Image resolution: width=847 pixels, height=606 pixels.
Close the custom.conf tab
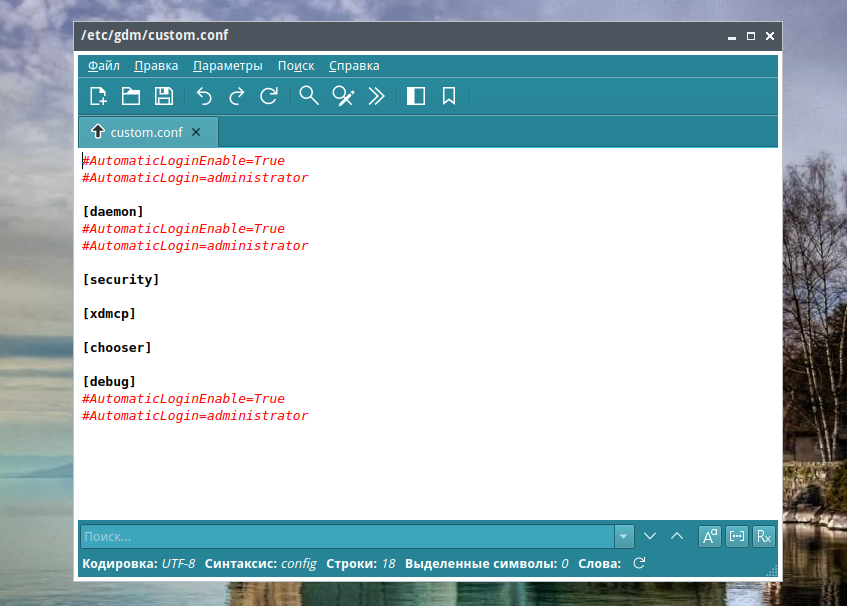click(x=196, y=132)
